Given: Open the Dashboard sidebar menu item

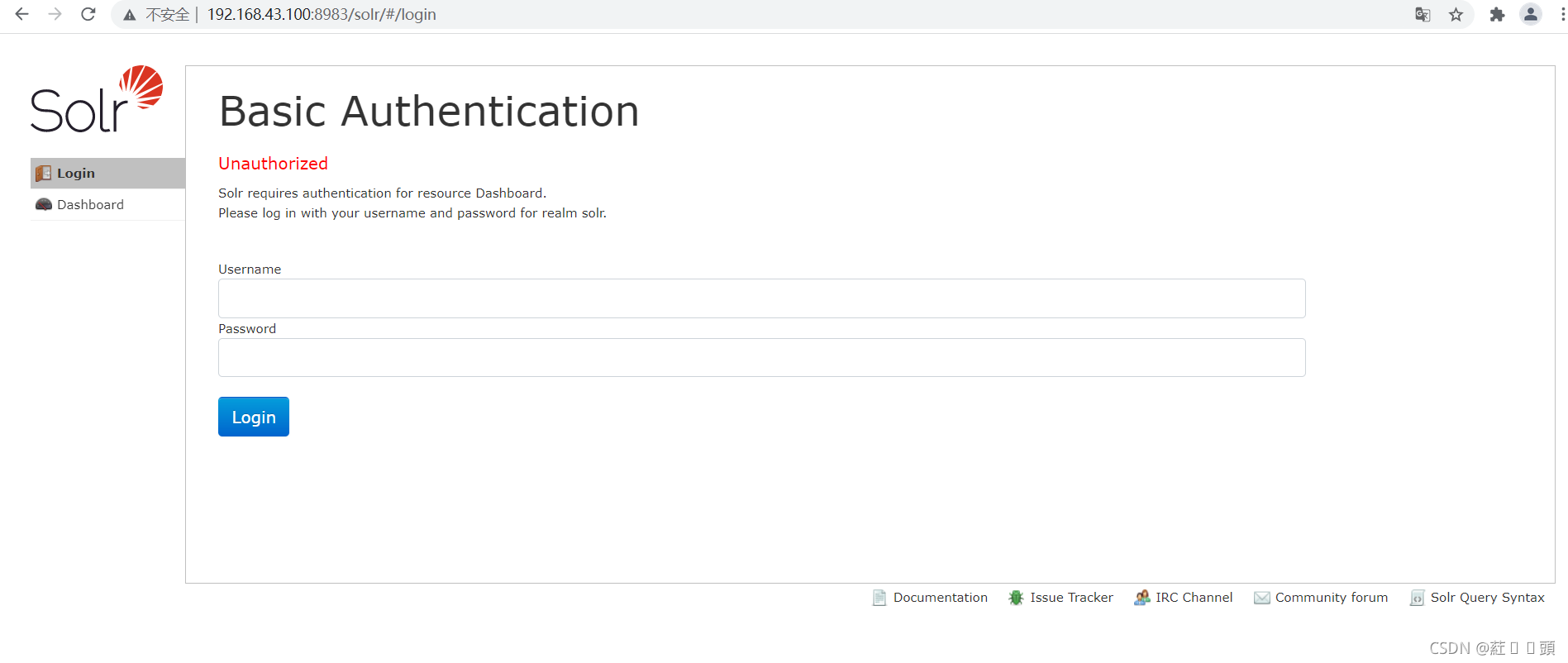Looking at the screenshot, I should [107, 204].
